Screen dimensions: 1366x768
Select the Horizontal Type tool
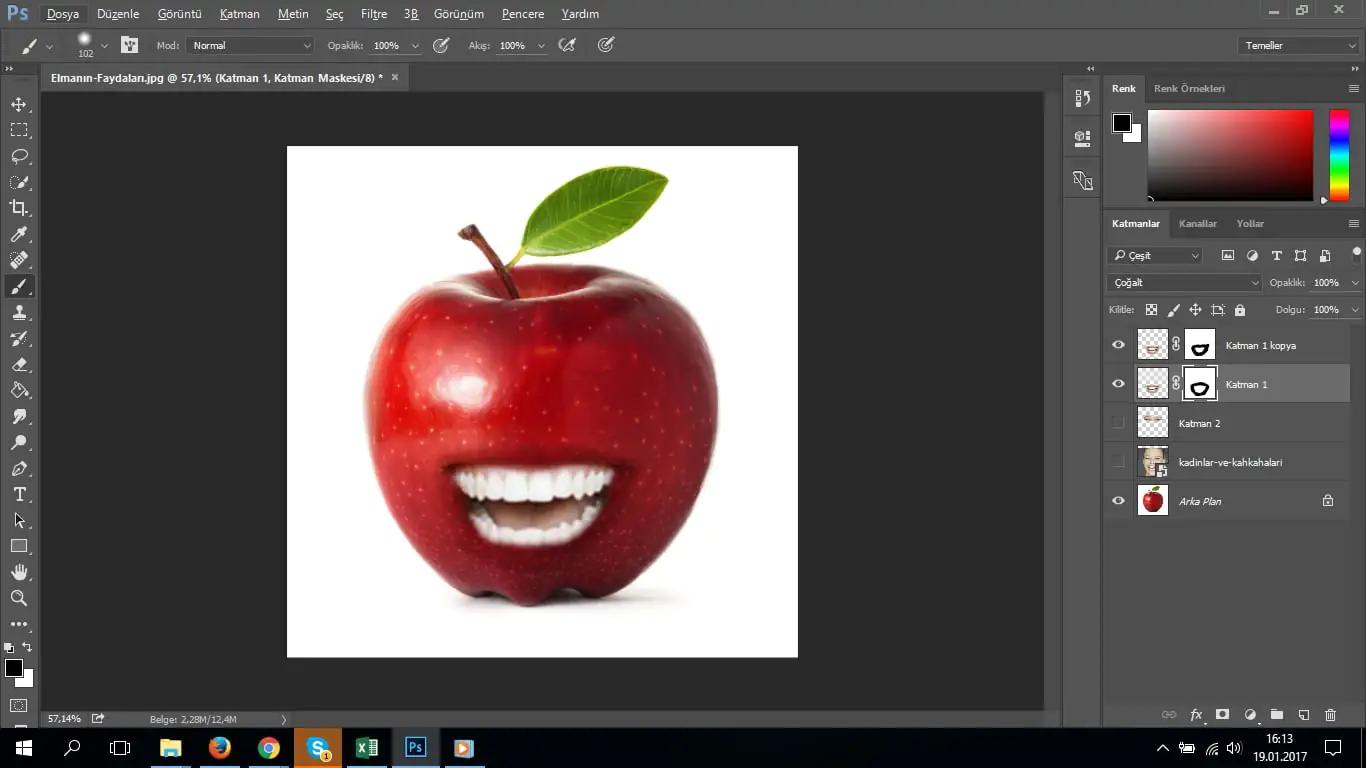click(x=19, y=495)
